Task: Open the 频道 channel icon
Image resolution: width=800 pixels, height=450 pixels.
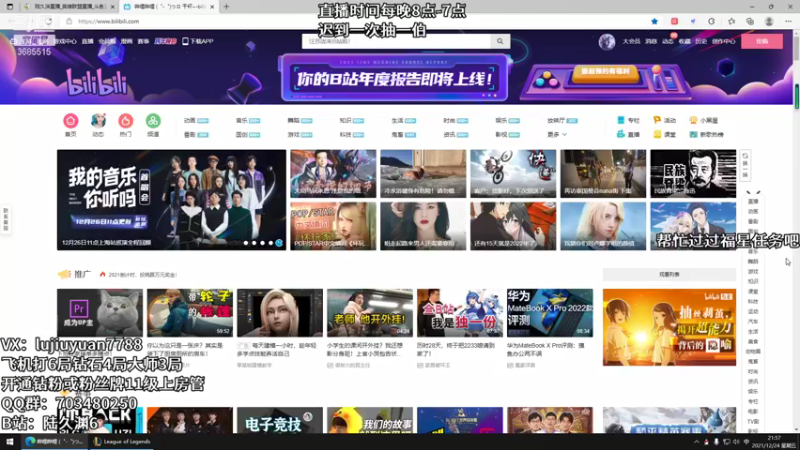Action: (x=153, y=120)
